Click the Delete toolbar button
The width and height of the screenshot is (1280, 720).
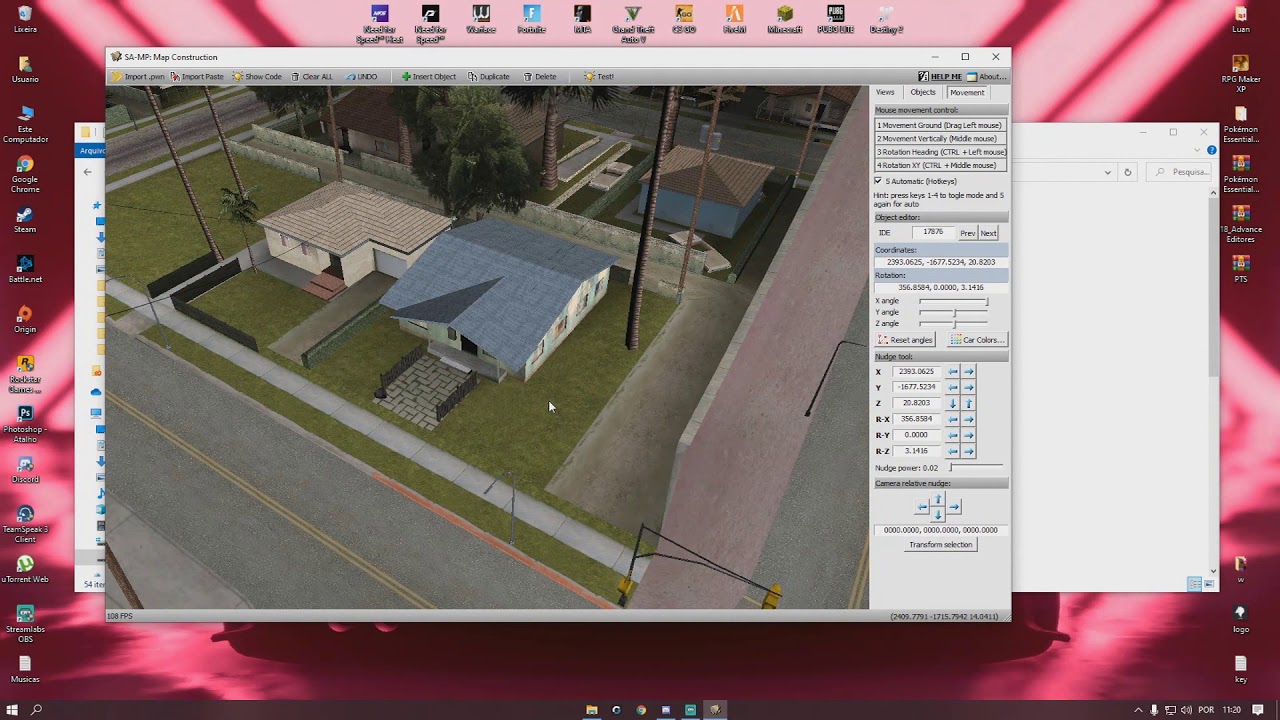(x=540, y=76)
